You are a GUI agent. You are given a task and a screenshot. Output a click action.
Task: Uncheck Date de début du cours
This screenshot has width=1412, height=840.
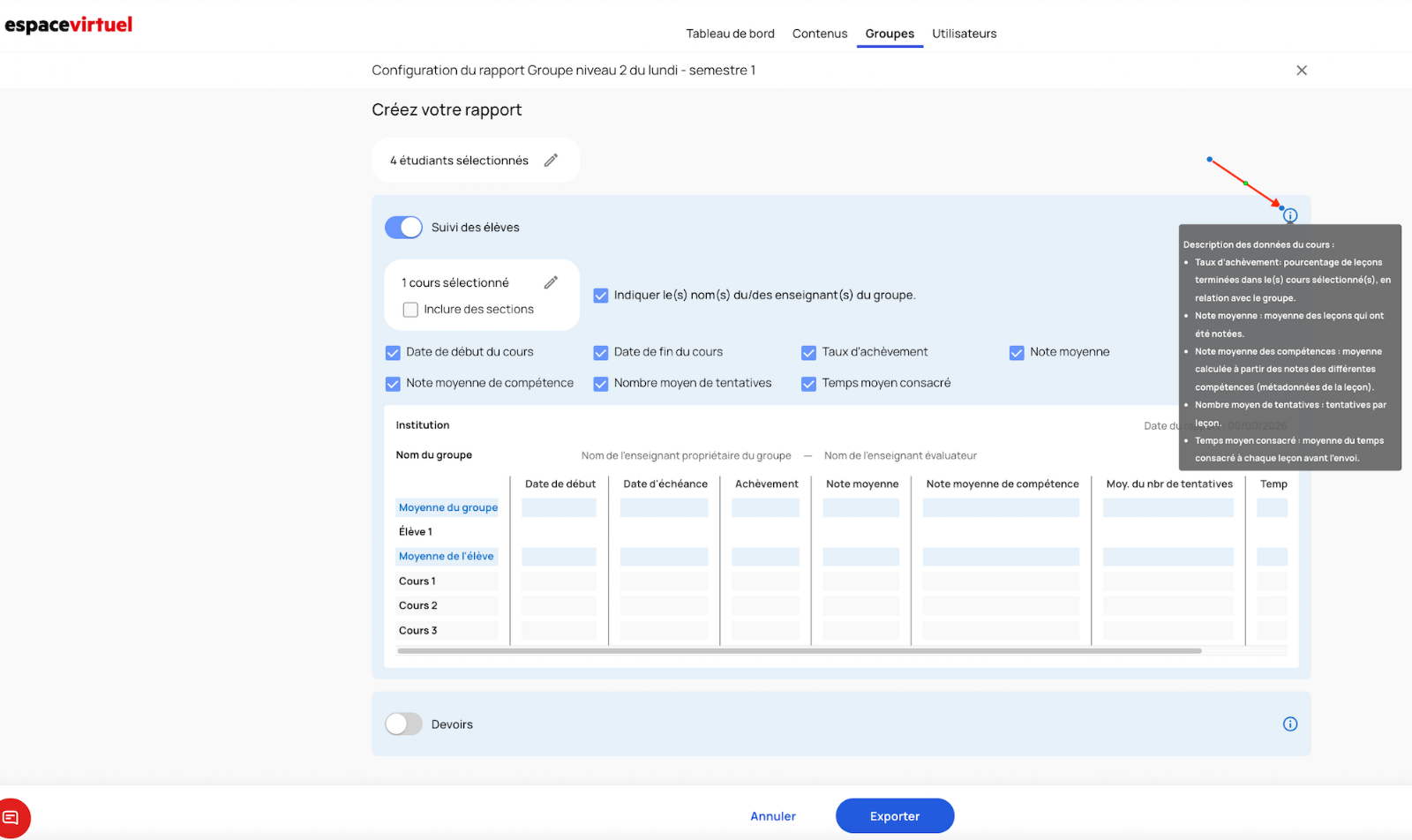pos(394,353)
